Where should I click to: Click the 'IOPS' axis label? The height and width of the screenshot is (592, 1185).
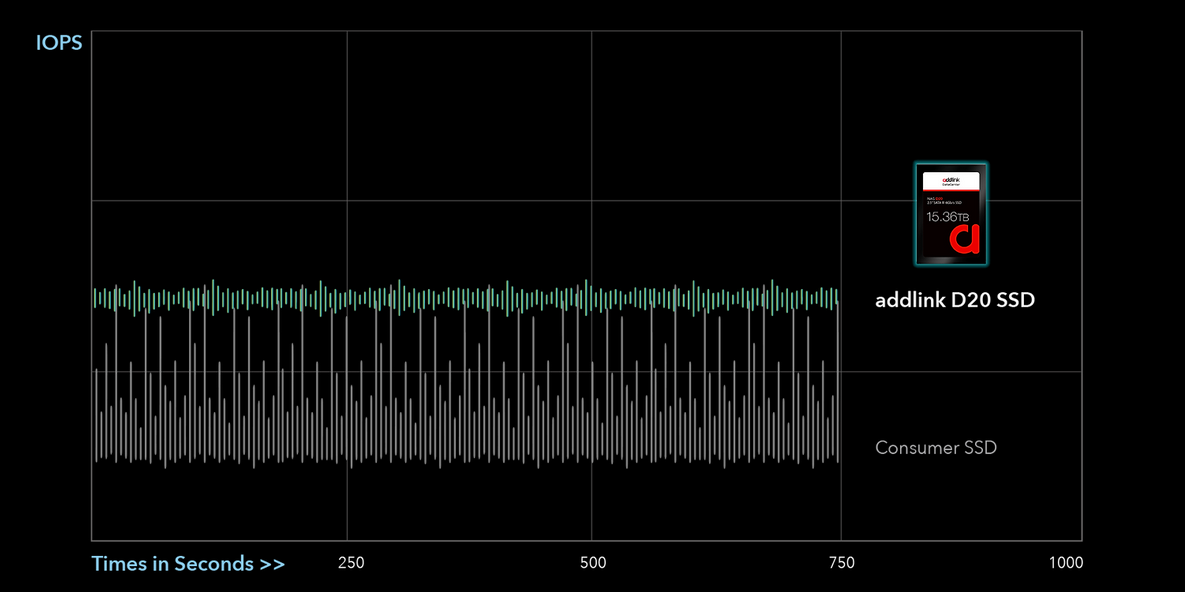pyautogui.click(x=59, y=42)
